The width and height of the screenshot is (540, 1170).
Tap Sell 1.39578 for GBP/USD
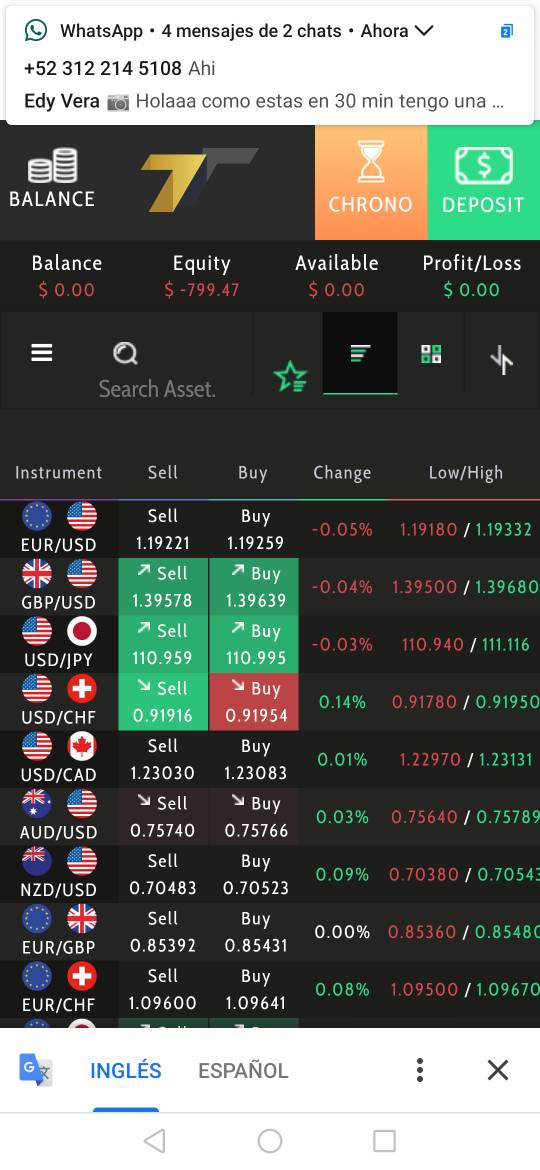pyautogui.click(x=163, y=586)
